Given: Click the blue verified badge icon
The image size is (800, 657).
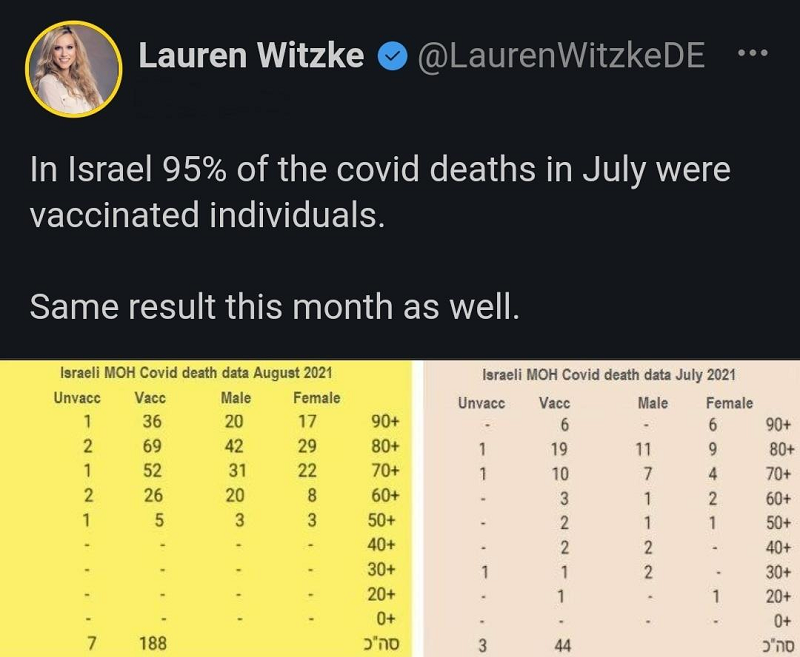Looking at the screenshot, I should (x=392, y=56).
